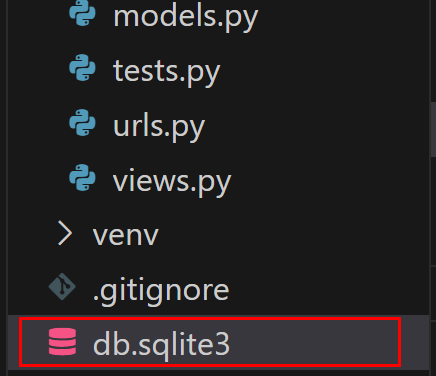
Task: Click empty area right of views.py row
Action: pos(330,179)
